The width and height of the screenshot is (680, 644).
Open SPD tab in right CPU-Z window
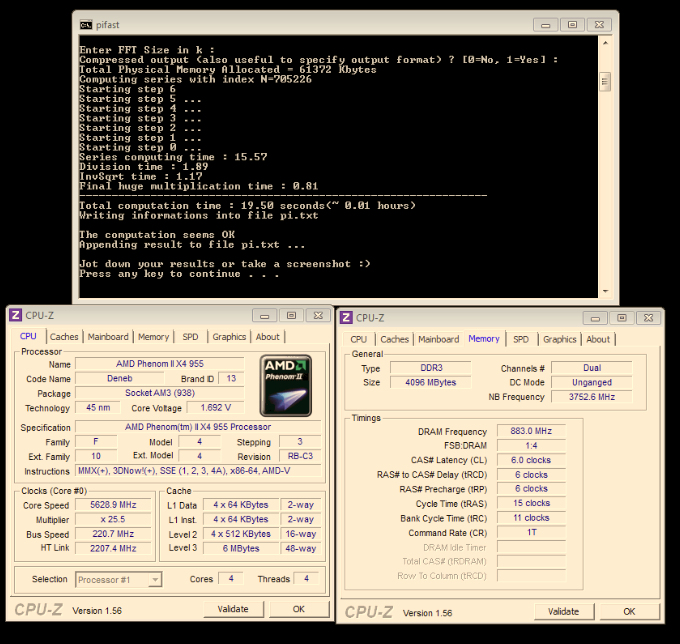pos(521,339)
